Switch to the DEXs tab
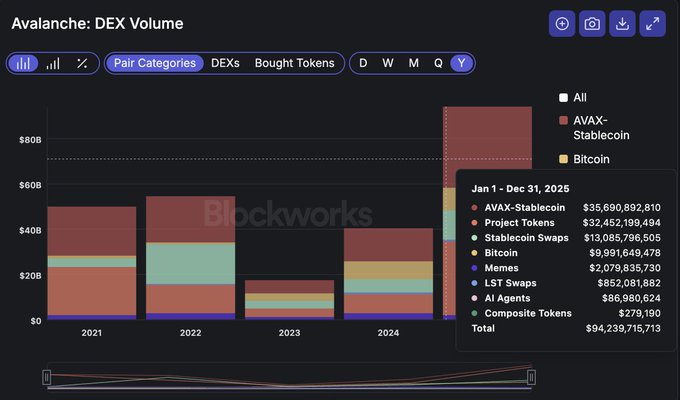 click(x=225, y=63)
